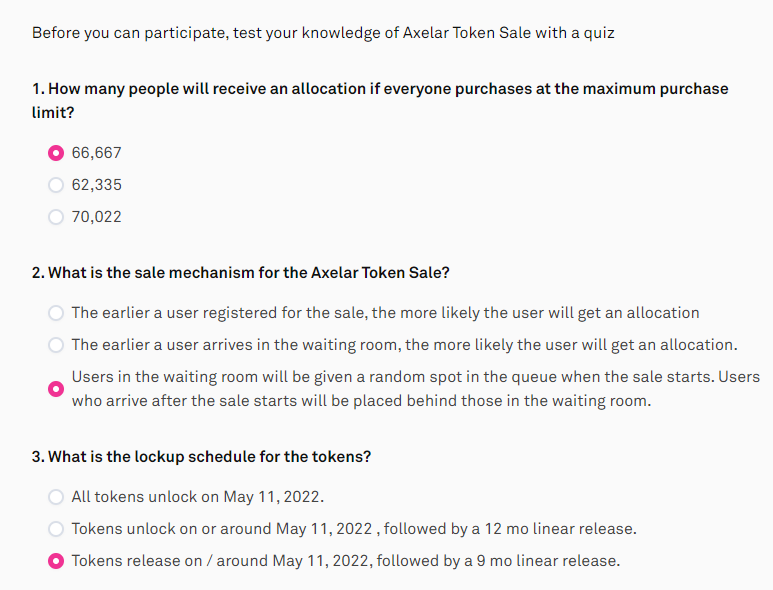Image resolution: width=773 pixels, height=590 pixels.
Task: Select the 12 mo linear release radio button
Action: pyautogui.click(x=56, y=529)
